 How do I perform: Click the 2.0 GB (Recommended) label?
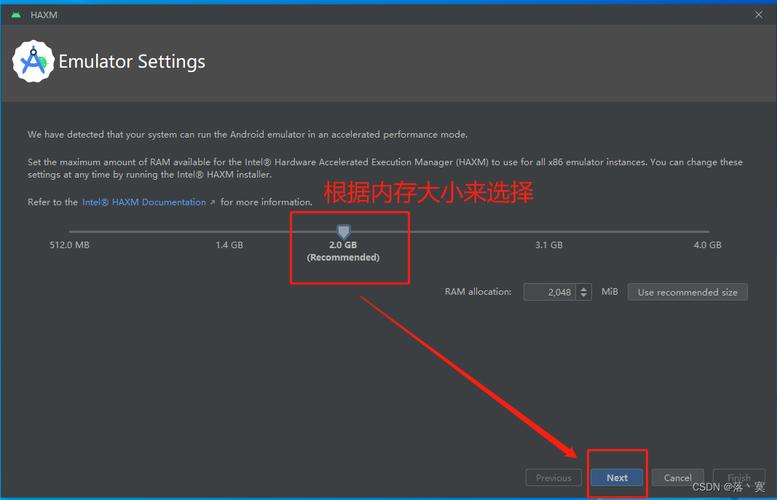click(x=343, y=251)
